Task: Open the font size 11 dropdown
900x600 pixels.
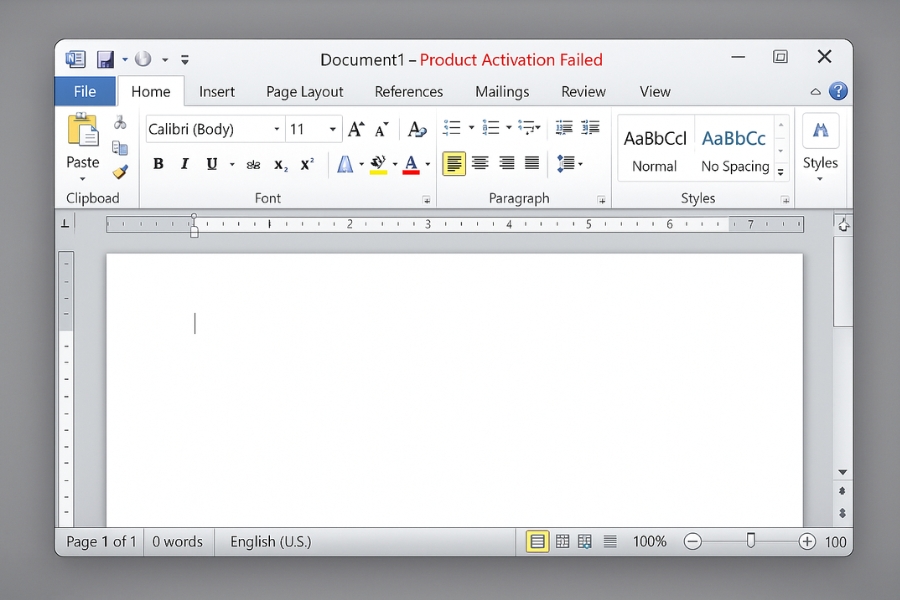Action: 332,129
